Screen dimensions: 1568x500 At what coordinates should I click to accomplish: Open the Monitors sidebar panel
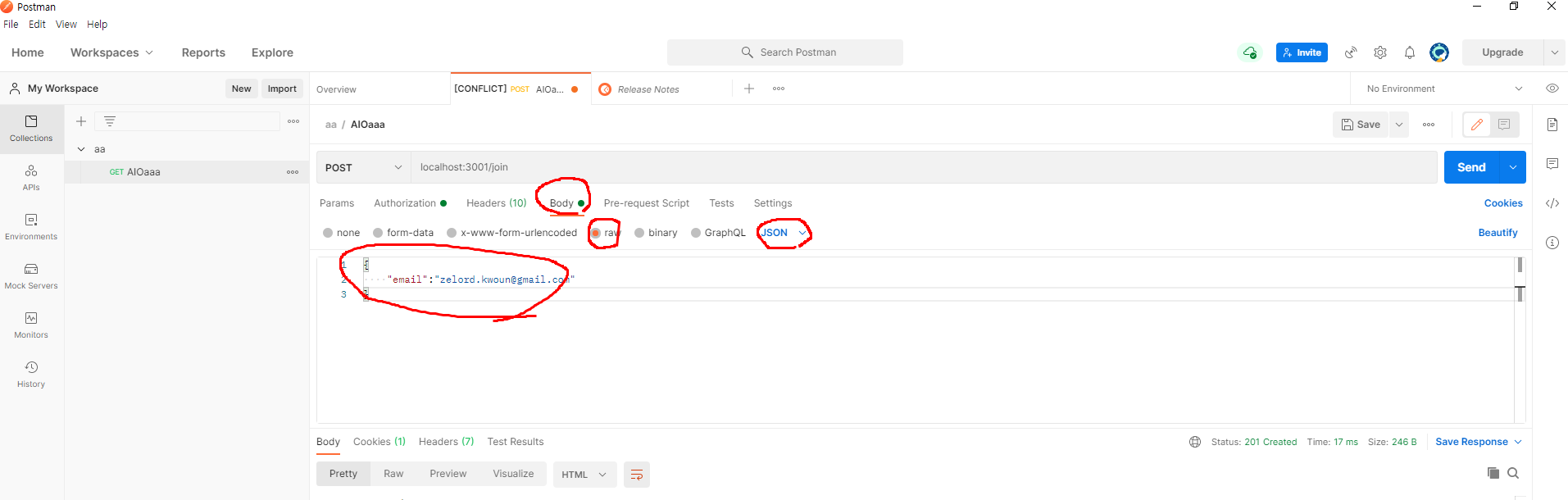click(x=31, y=325)
